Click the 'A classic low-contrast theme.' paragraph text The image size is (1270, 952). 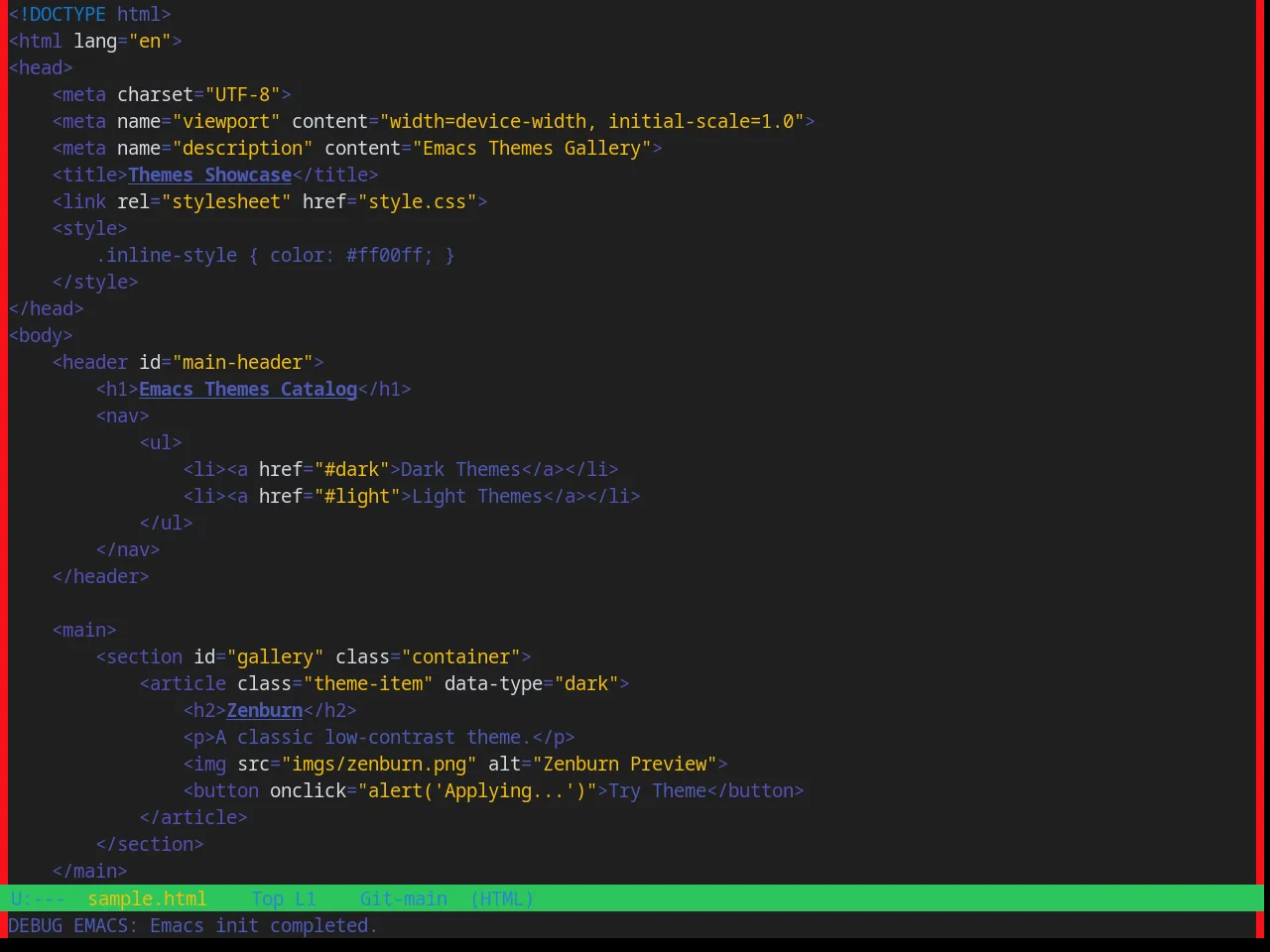(x=373, y=737)
